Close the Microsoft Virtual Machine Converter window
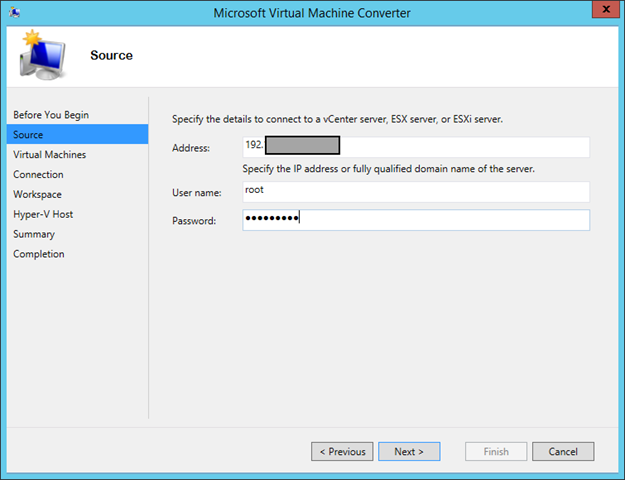Viewport: 625px width, 480px height. pyautogui.click(x=606, y=9)
